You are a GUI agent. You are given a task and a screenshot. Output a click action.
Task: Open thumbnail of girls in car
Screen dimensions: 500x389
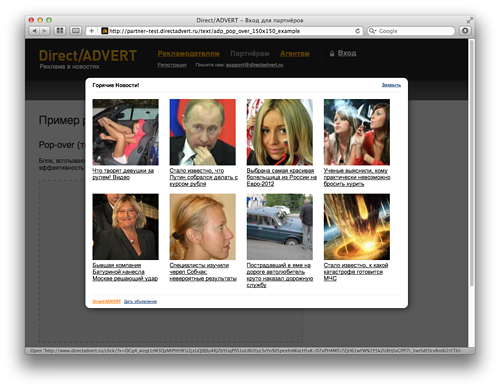pos(126,132)
